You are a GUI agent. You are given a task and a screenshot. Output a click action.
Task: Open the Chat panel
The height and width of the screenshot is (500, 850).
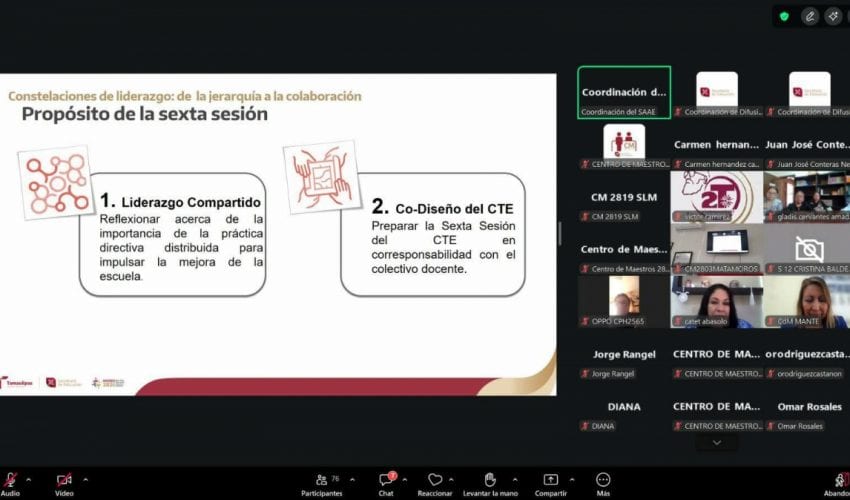[386, 481]
